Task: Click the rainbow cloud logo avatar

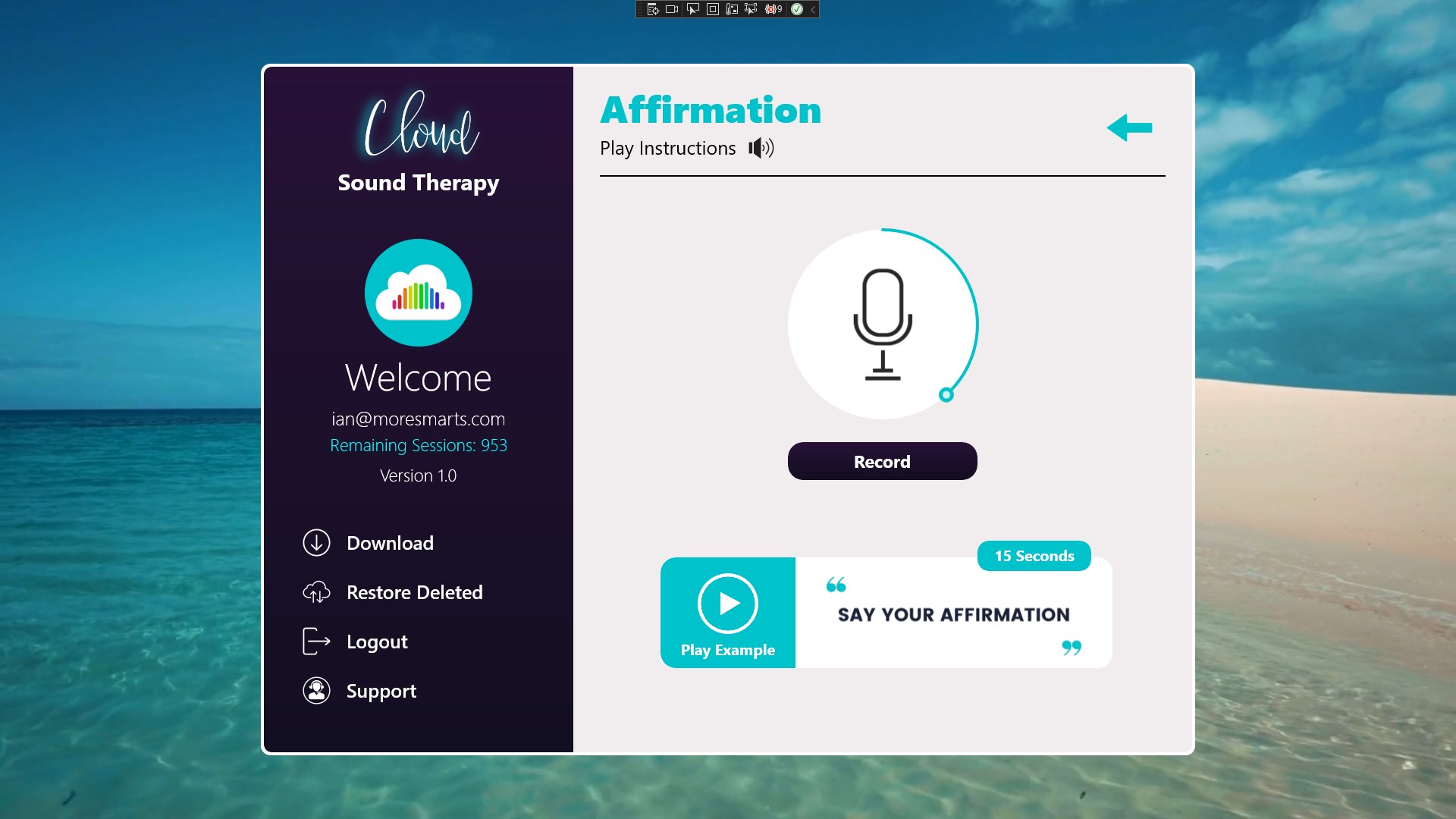Action: pos(419,293)
